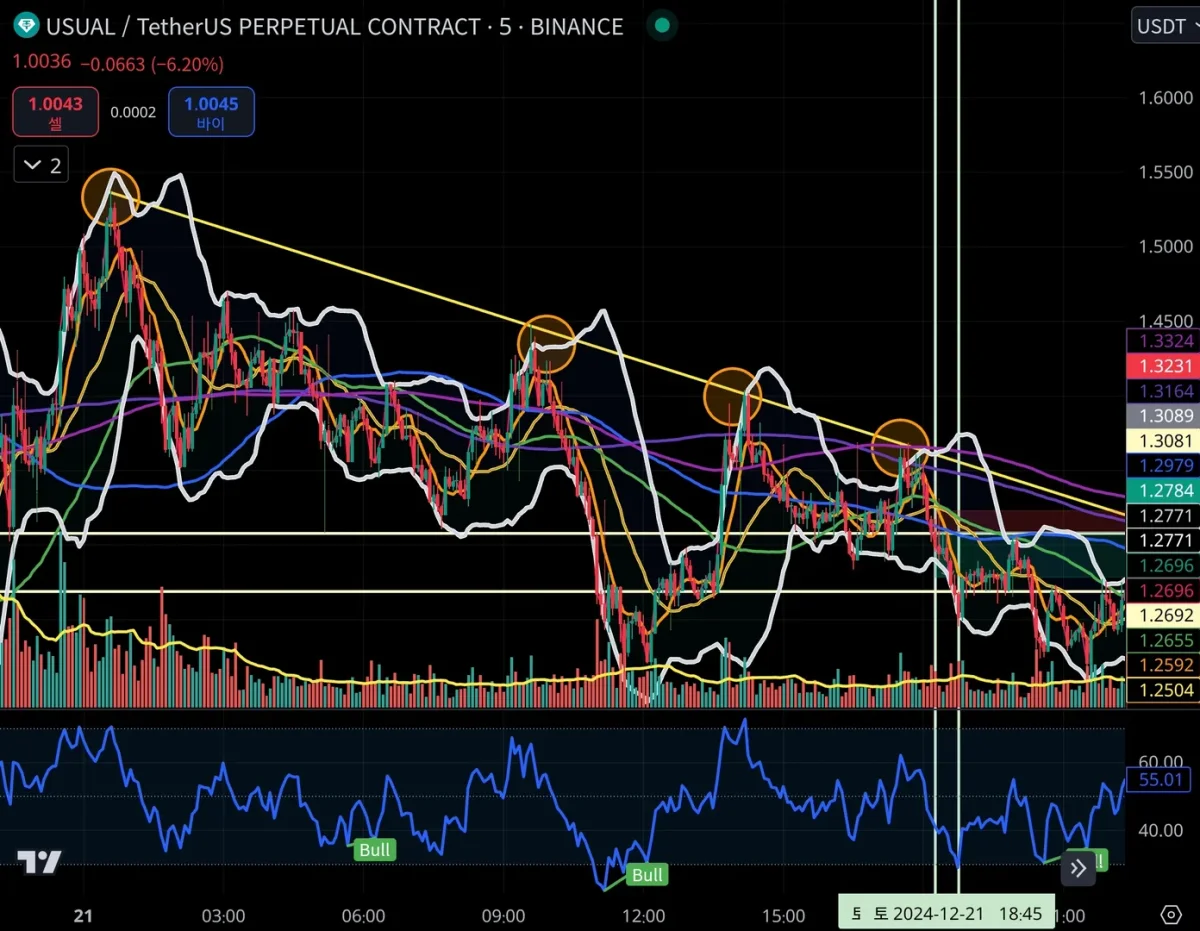Select the 0.0002 spread value
1200x931 pixels.
133,112
